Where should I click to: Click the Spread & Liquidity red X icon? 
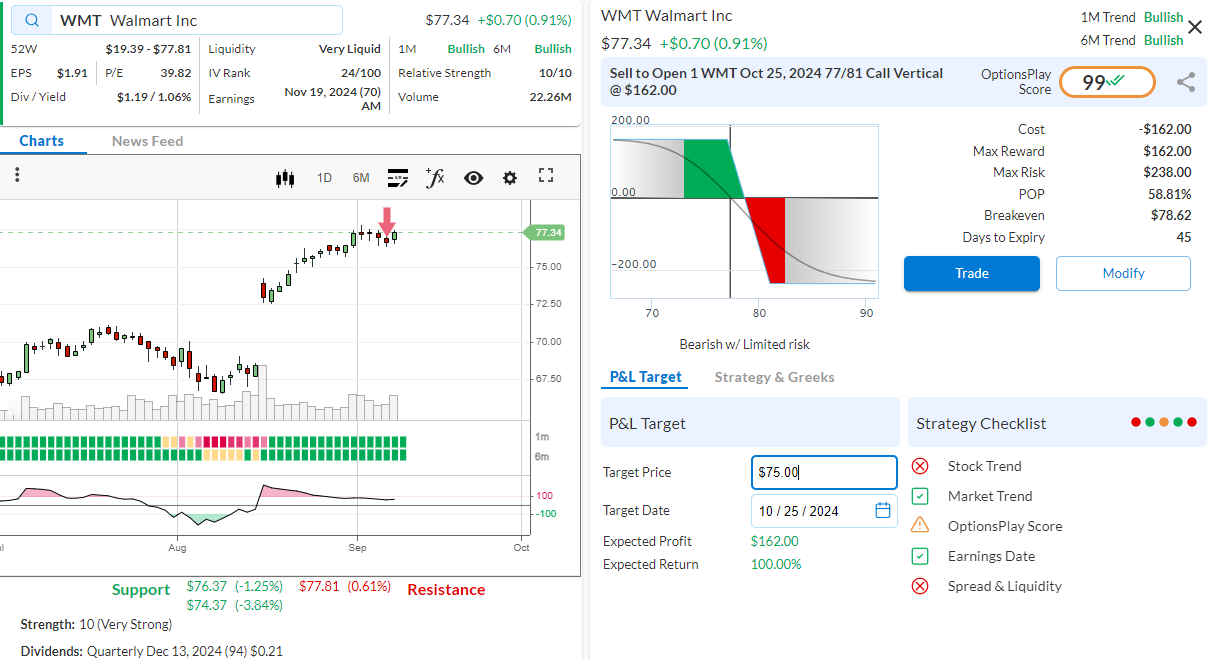pos(921,586)
